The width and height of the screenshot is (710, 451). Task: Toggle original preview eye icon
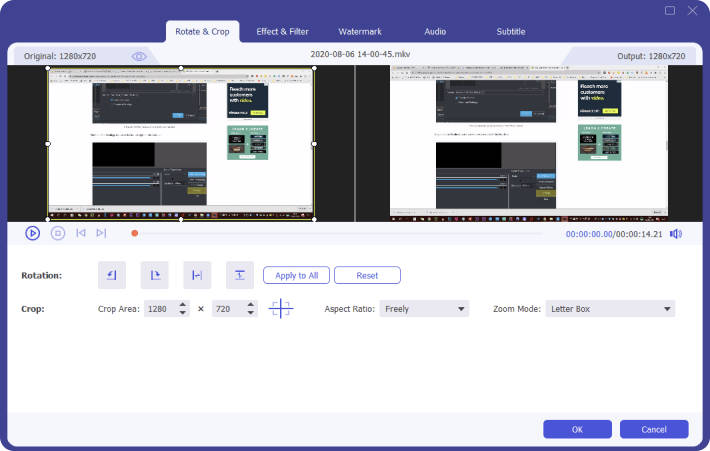pyautogui.click(x=139, y=56)
